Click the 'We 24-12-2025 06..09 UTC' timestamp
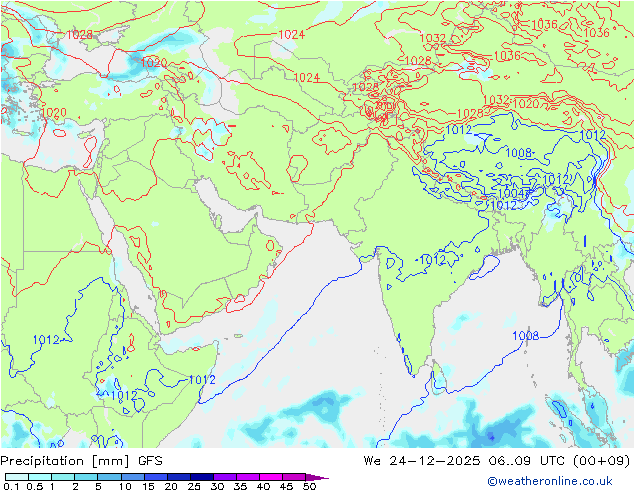Screen dimensions: 634x490 [x=462, y=461]
